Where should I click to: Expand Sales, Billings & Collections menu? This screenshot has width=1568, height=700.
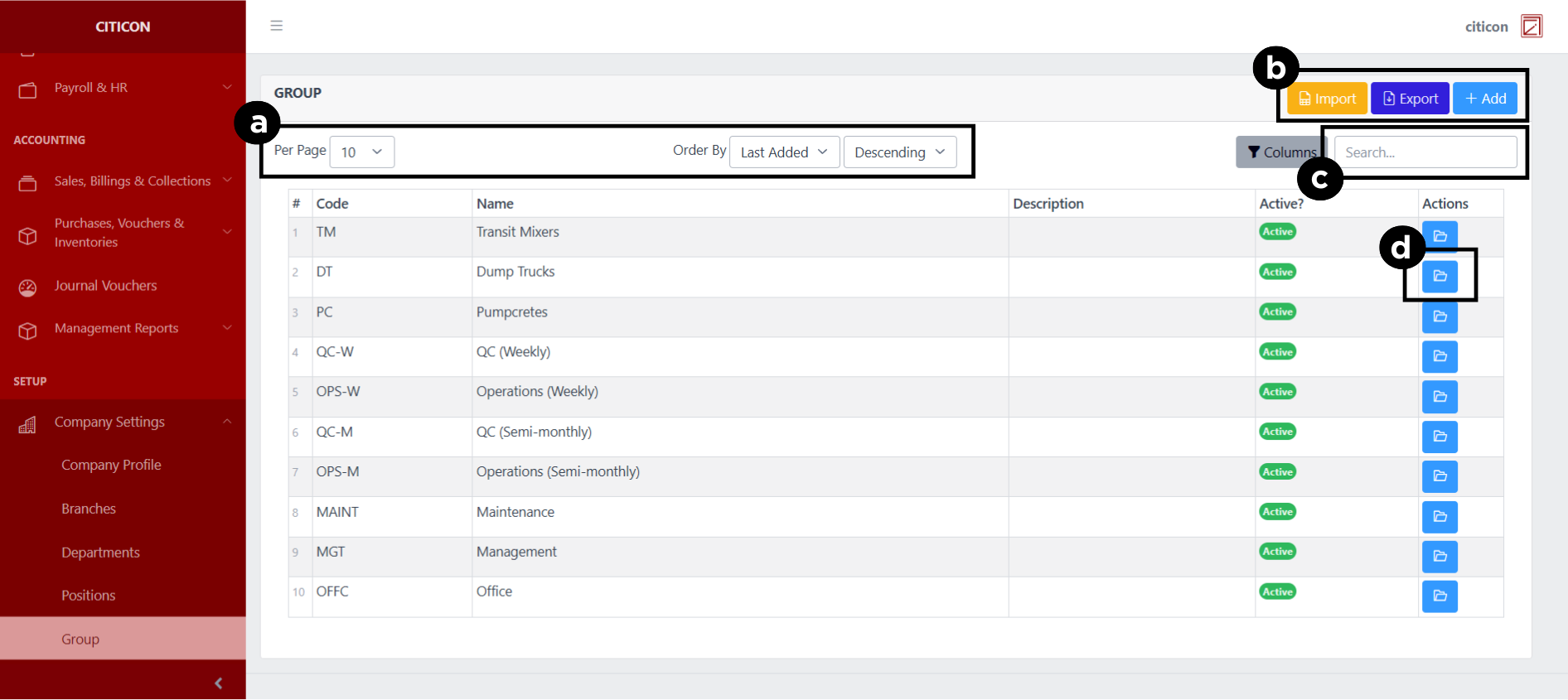(227, 181)
